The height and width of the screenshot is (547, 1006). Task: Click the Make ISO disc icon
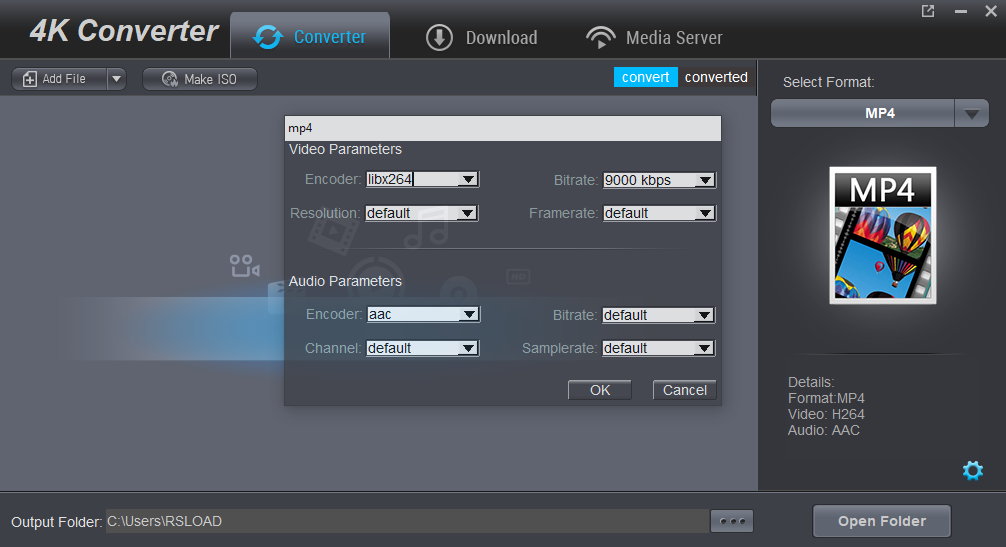click(x=170, y=79)
